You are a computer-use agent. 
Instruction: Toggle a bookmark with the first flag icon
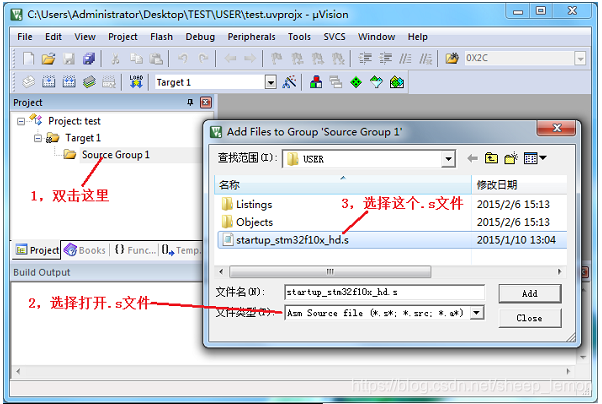click(x=276, y=58)
